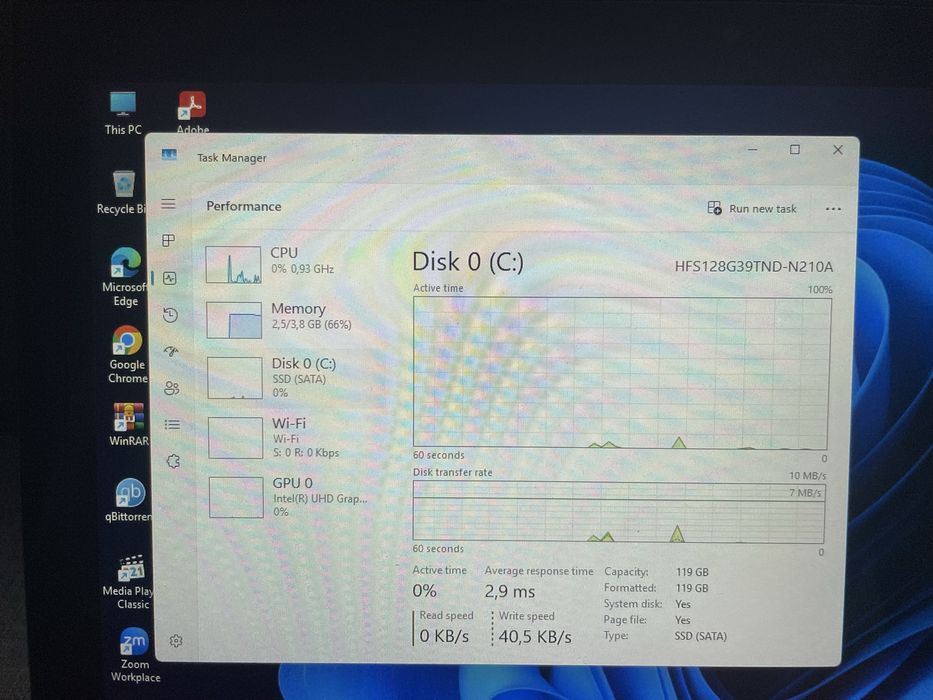Click the This PC desktop icon
Image resolution: width=933 pixels, height=700 pixels.
point(123,113)
